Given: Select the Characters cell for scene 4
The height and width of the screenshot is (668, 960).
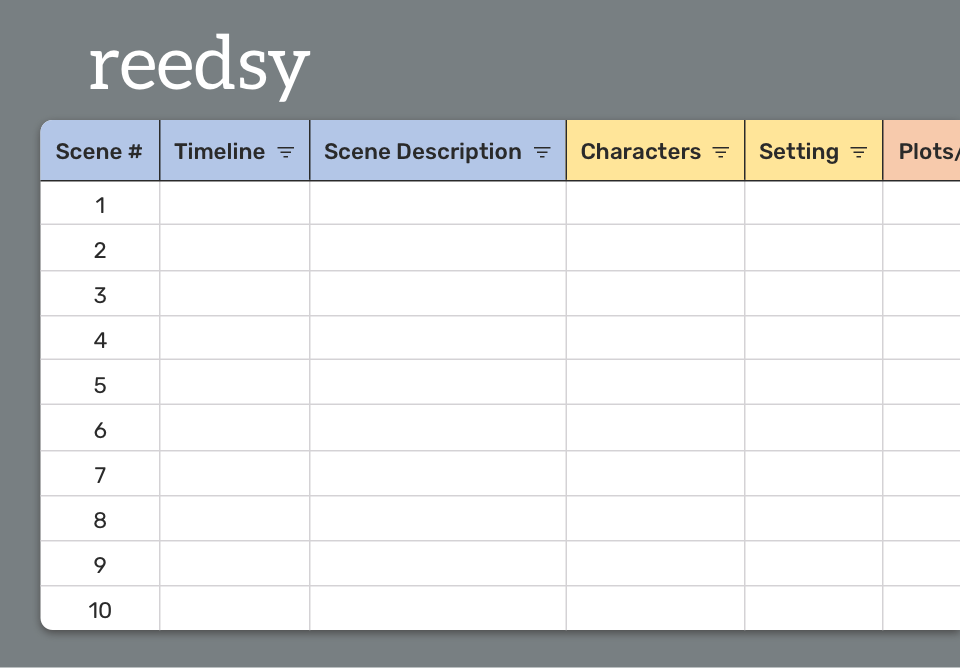Looking at the screenshot, I should coord(655,340).
